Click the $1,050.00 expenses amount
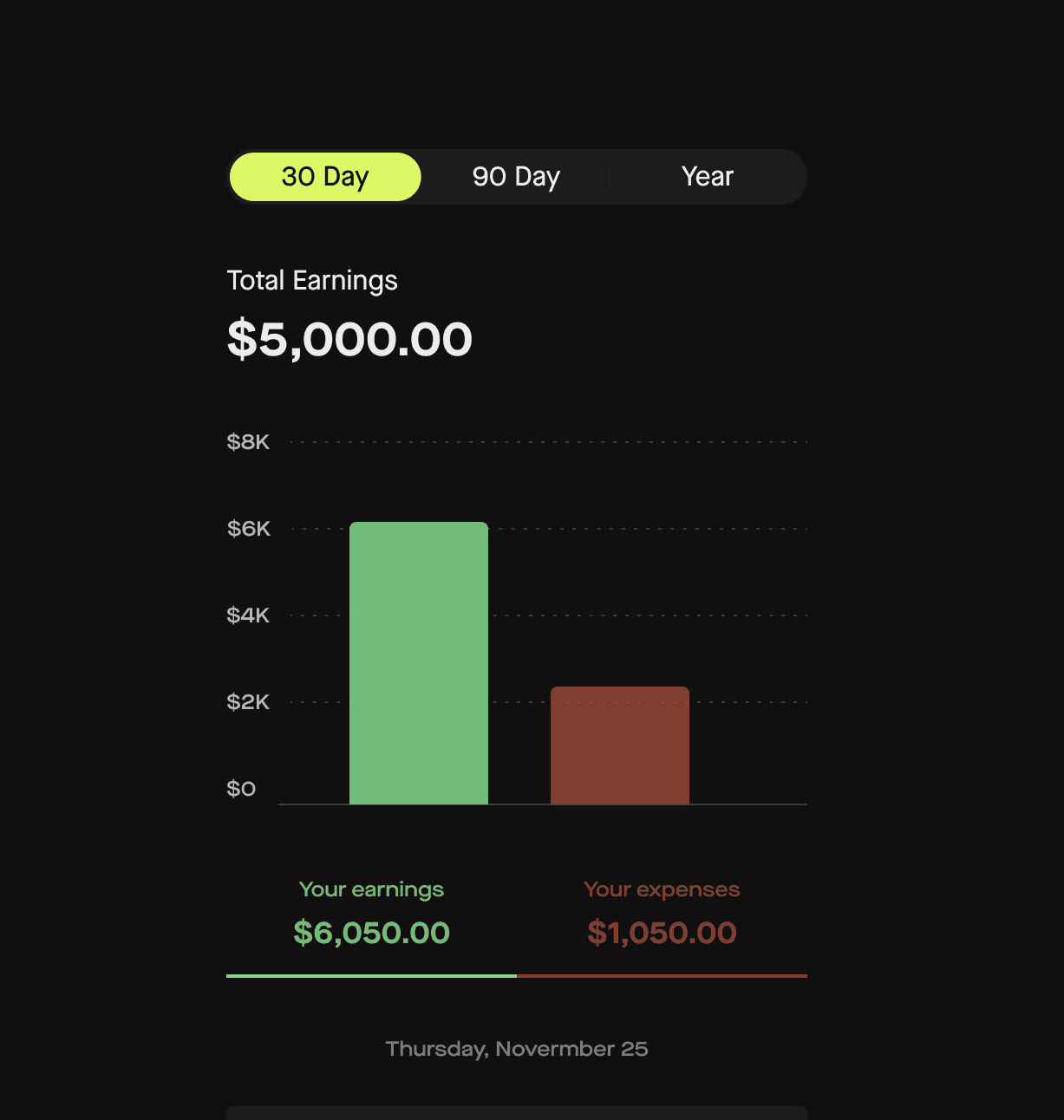Viewport: 1064px width, 1120px height. pyautogui.click(x=662, y=933)
